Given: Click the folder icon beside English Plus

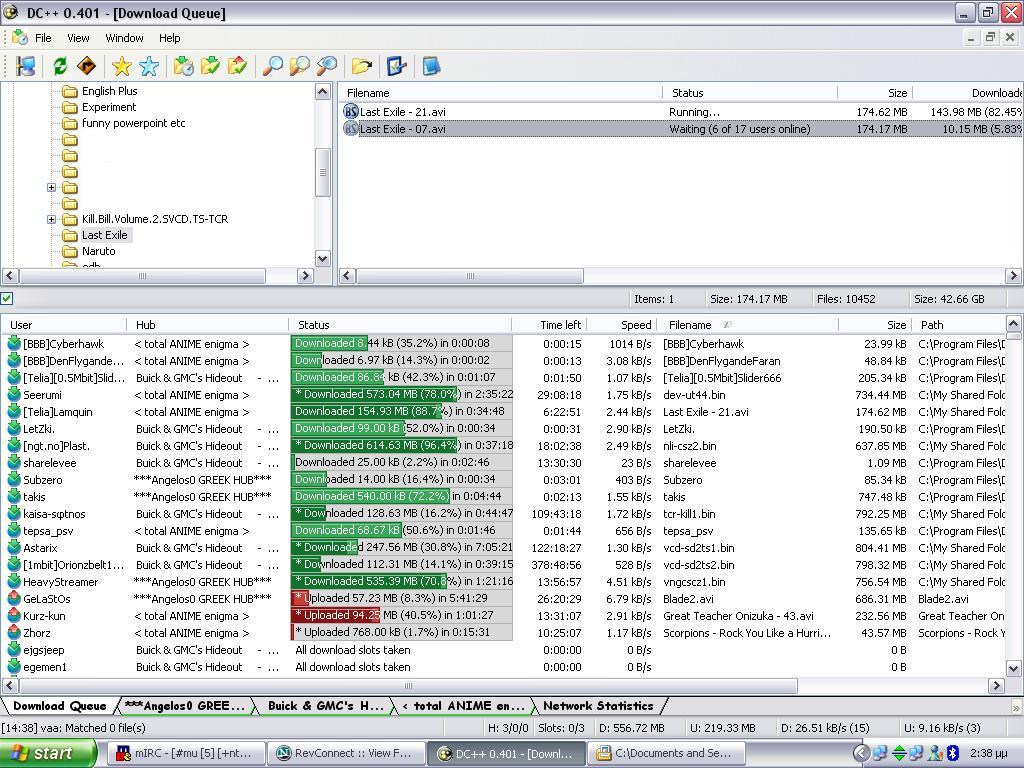Looking at the screenshot, I should click(70, 91).
